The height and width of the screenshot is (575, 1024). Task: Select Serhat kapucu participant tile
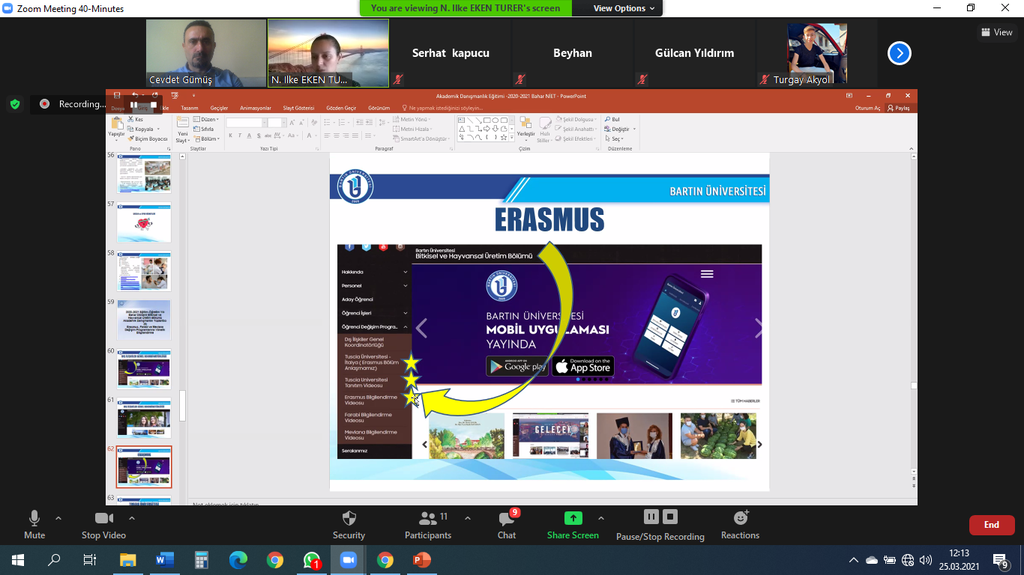(x=451, y=53)
